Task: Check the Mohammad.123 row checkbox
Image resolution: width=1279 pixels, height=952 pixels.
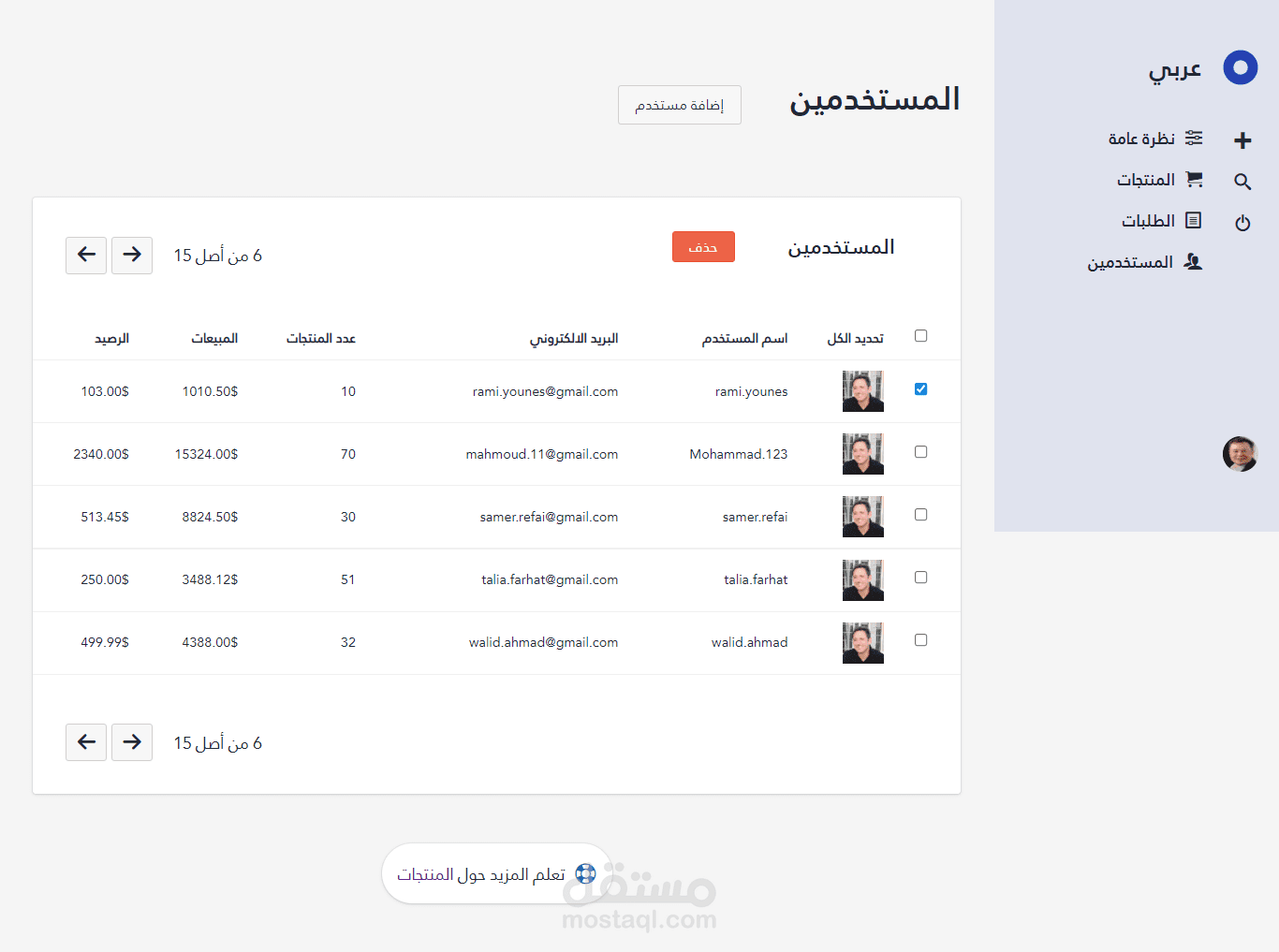Action: (x=921, y=452)
